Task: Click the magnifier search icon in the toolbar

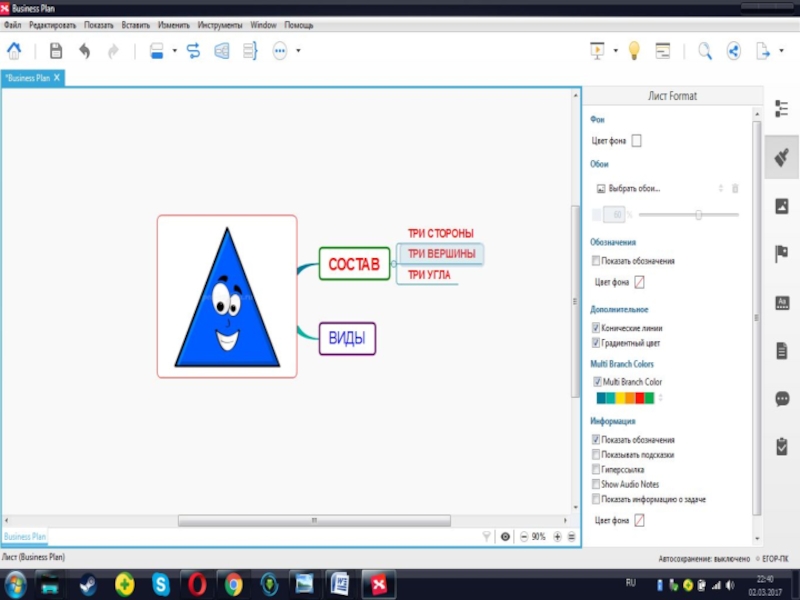Action: pyautogui.click(x=705, y=51)
